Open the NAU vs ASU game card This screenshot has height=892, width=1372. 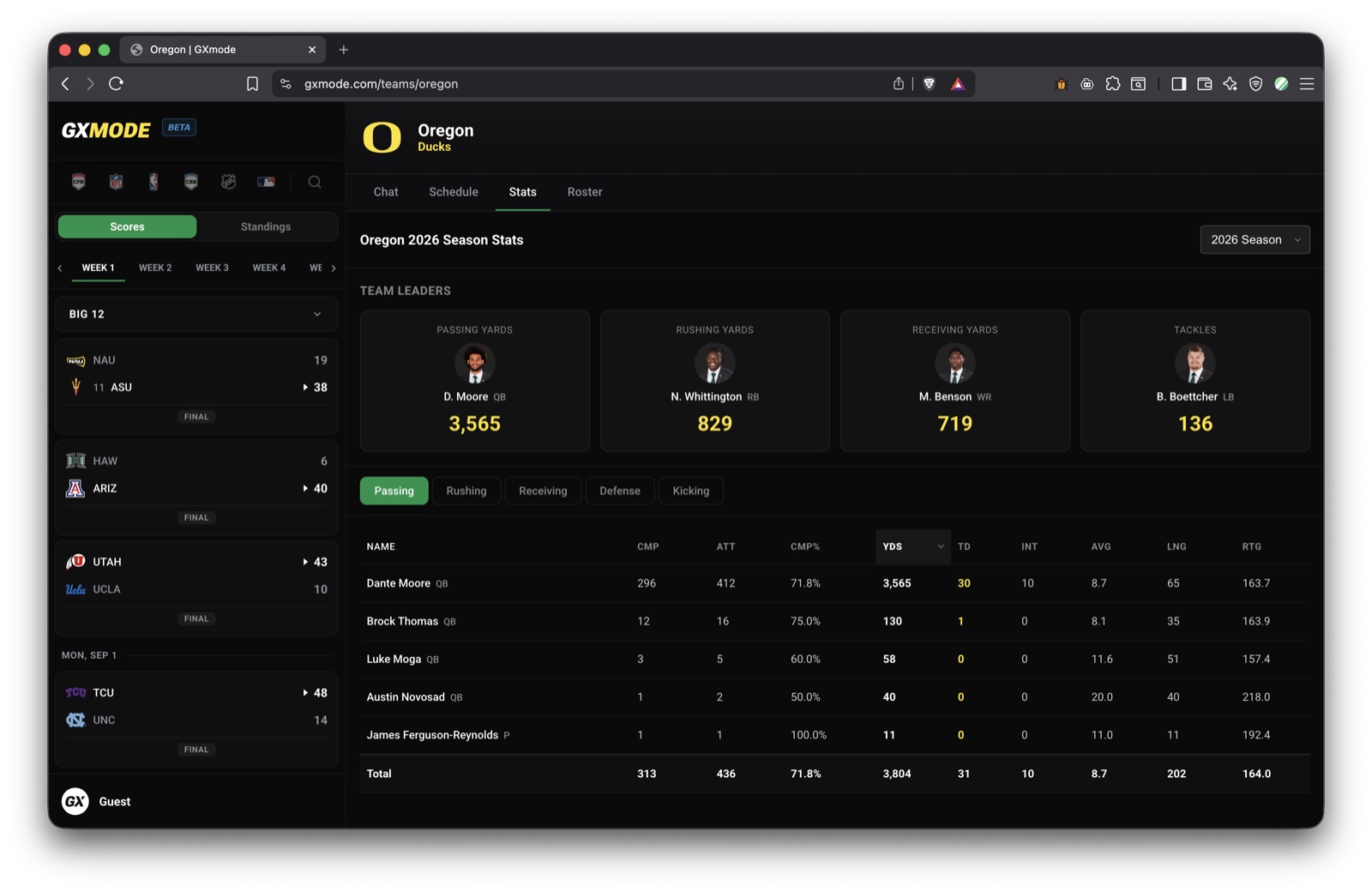[x=196, y=386]
